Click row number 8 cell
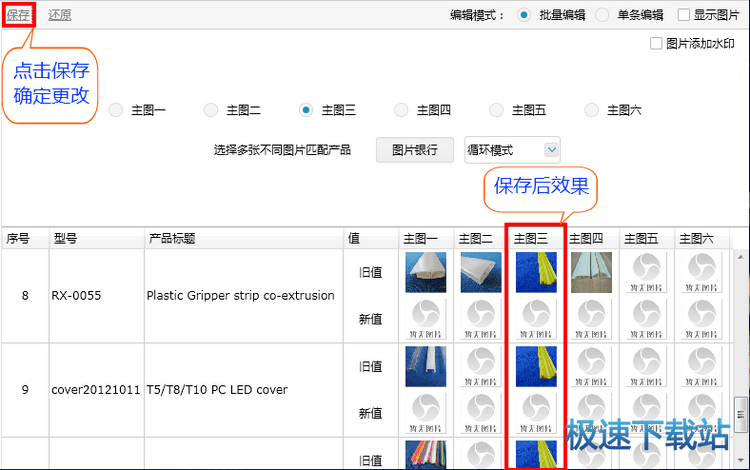 [x=25, y=295]
